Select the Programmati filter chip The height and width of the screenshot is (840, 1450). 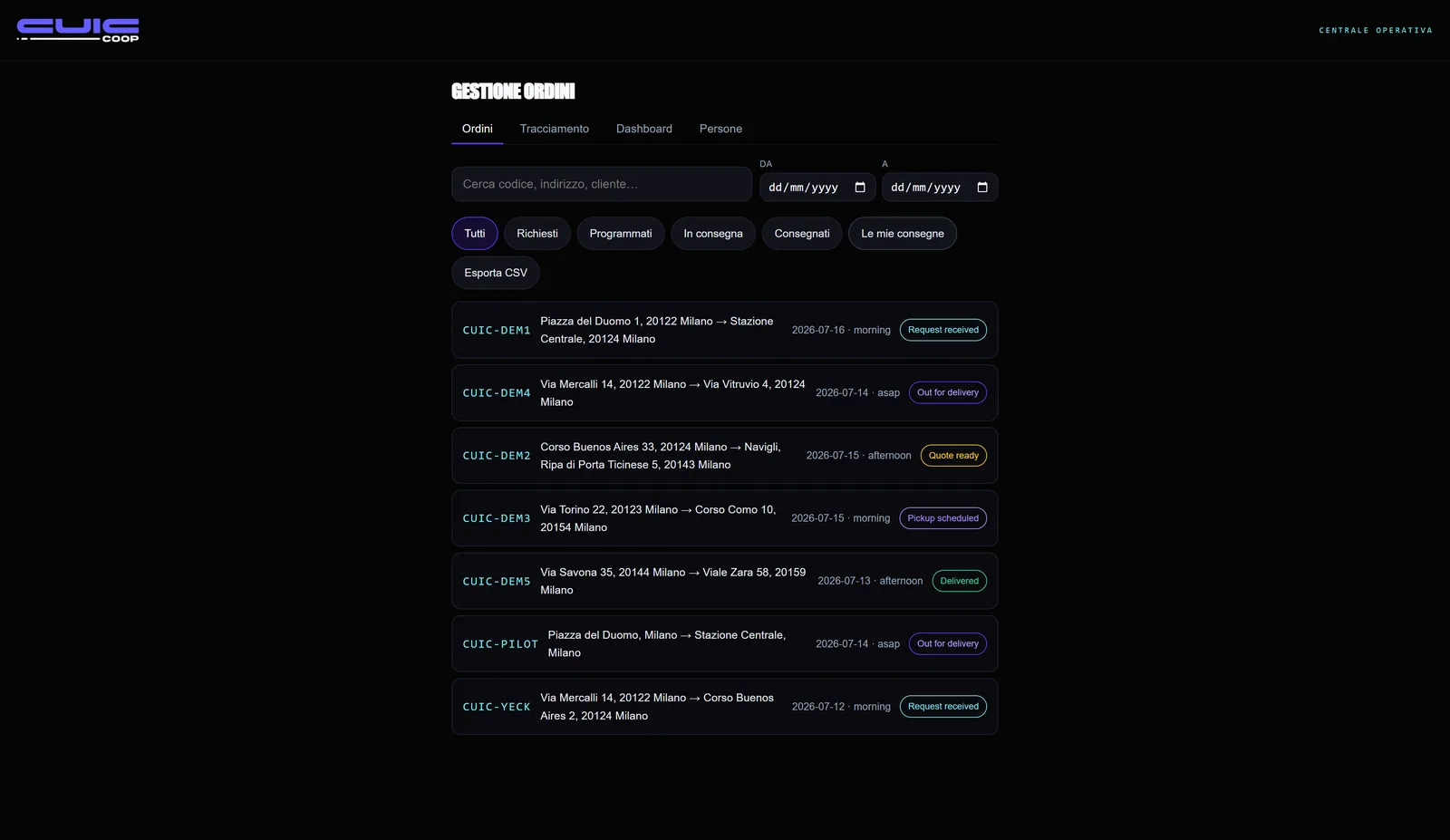click(621, 234)
